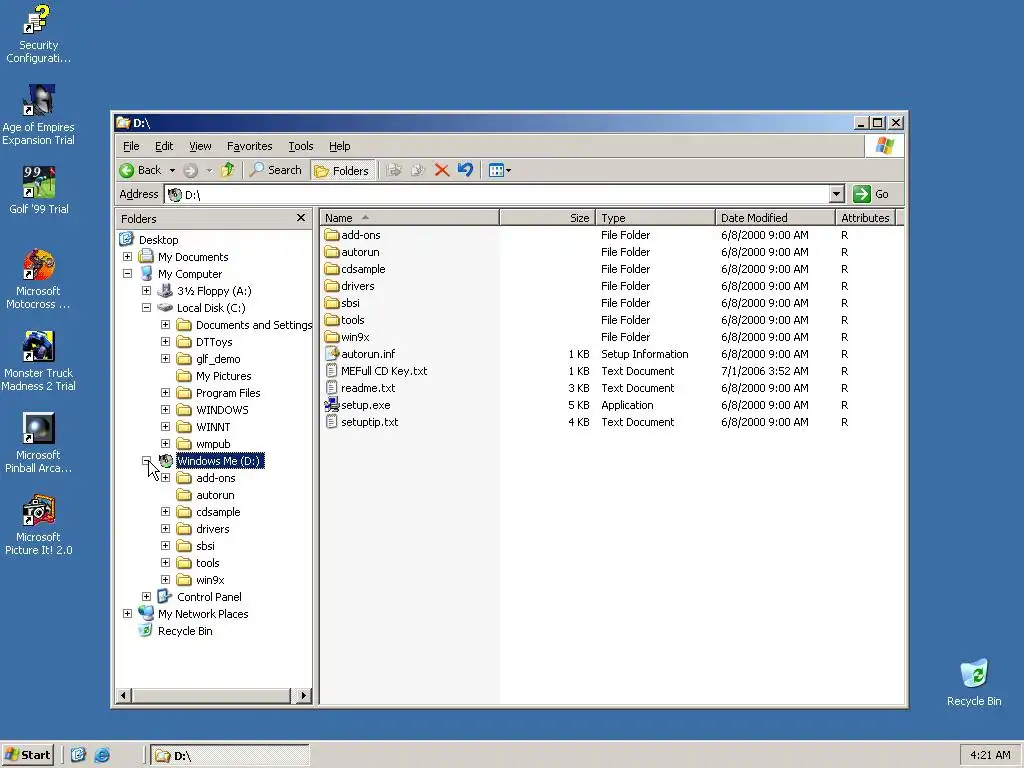Launch Internet Explorer from quick launch
The height and width of the screenshot is (768, 1024).
click(102, 755)
